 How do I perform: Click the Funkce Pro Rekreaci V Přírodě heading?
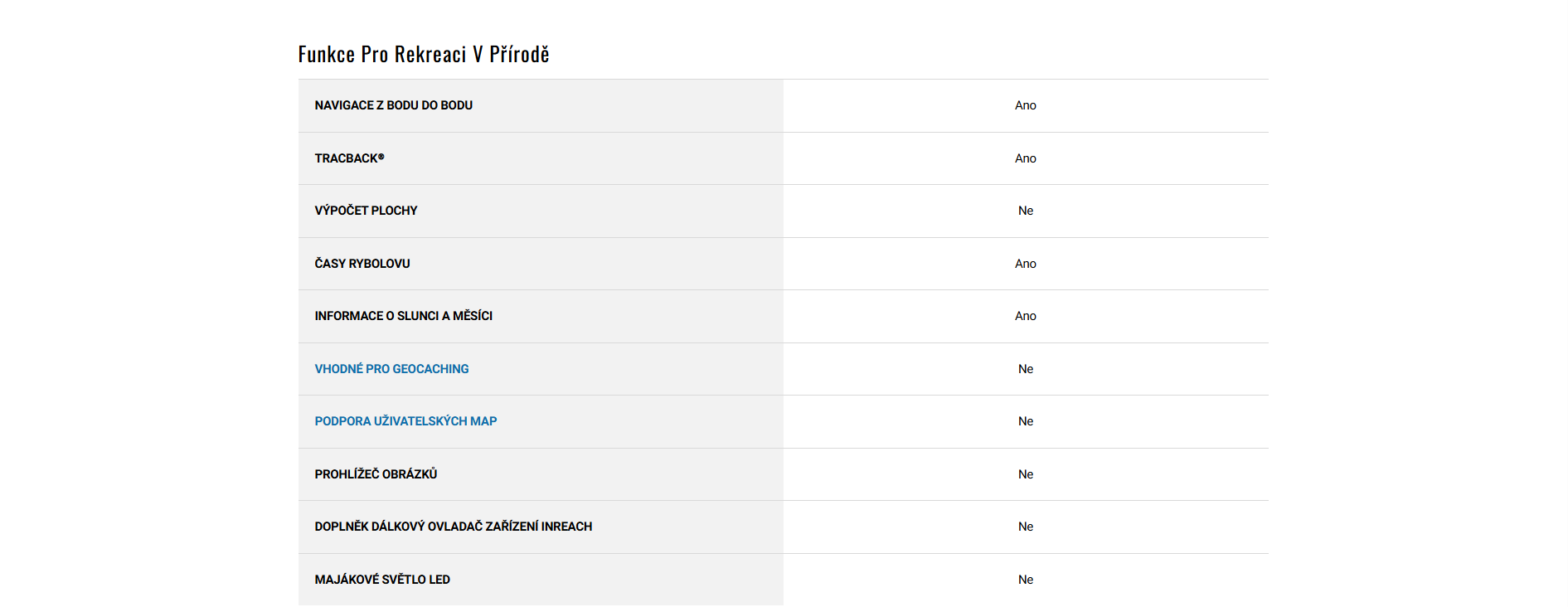point(424,55)
